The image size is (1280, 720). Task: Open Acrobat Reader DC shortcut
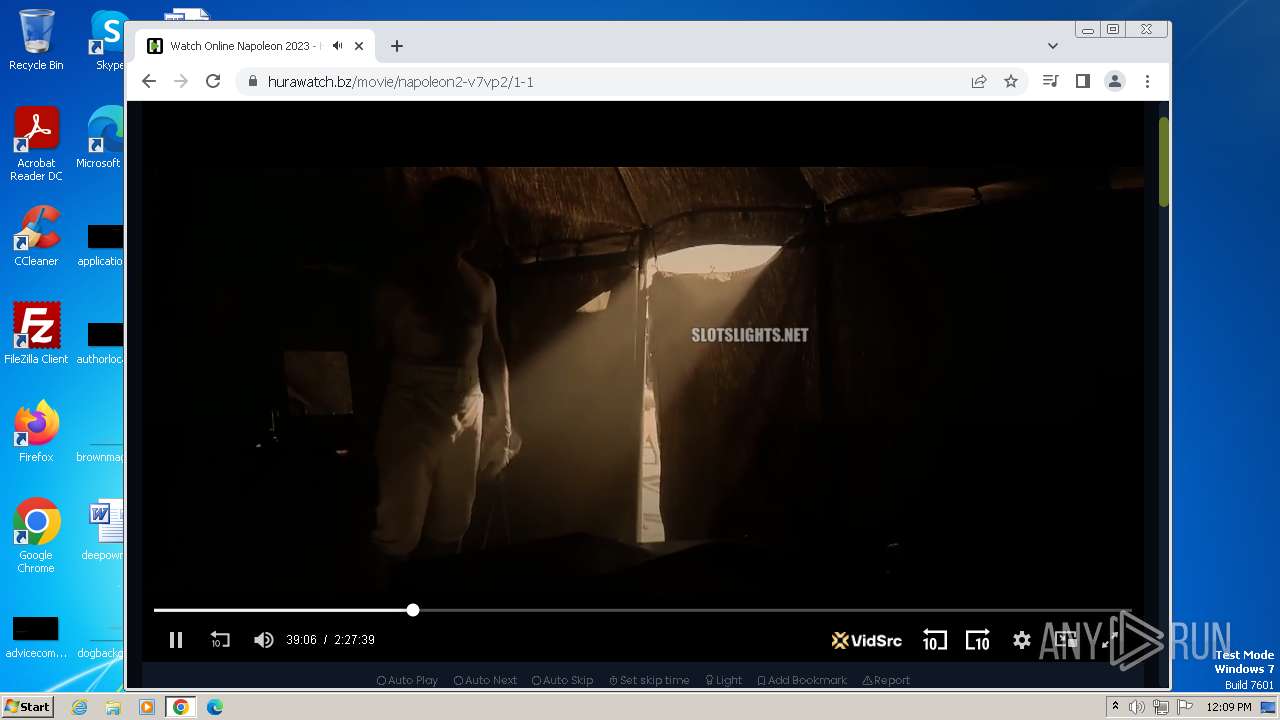[x=36, y=144]
